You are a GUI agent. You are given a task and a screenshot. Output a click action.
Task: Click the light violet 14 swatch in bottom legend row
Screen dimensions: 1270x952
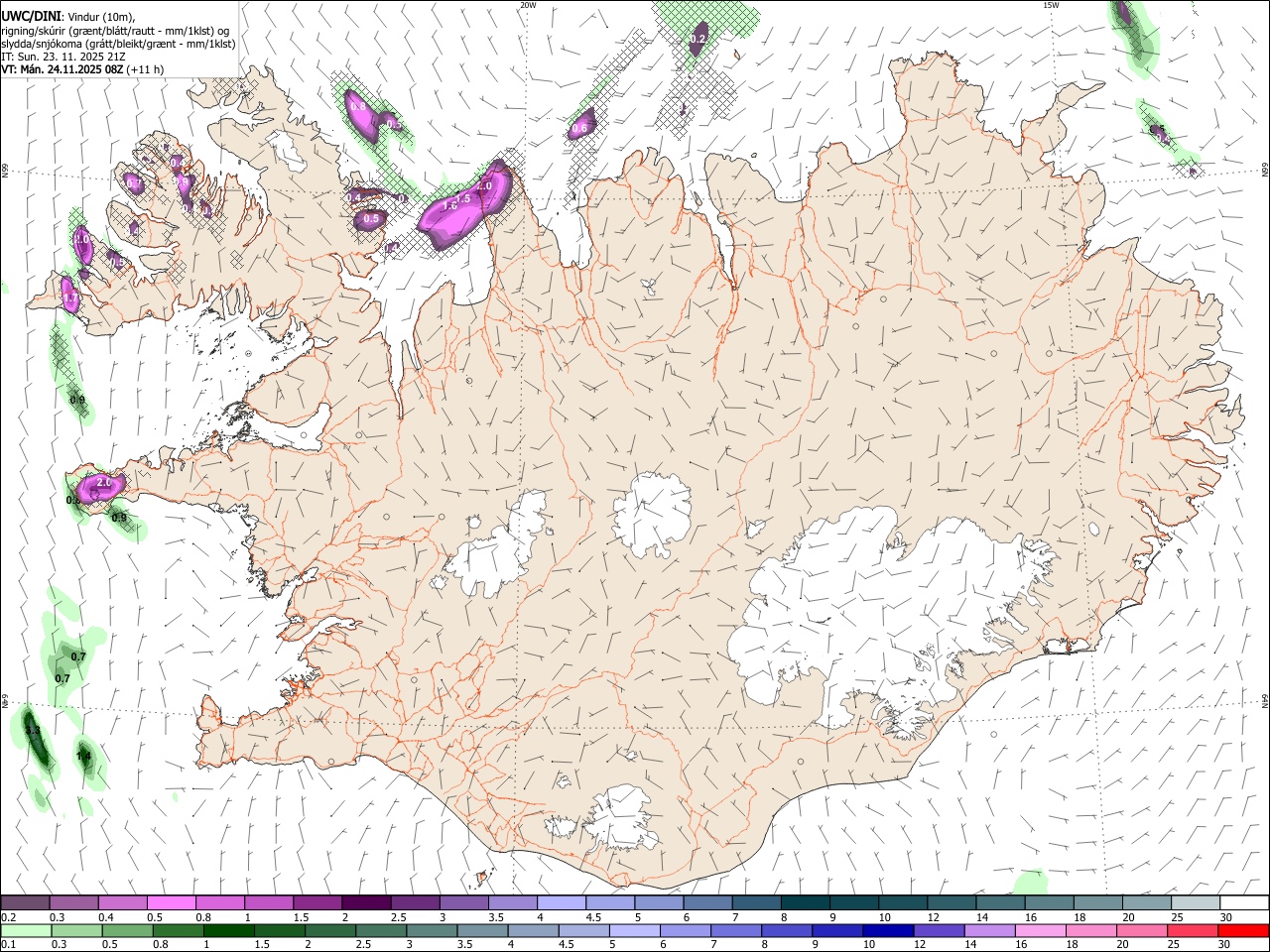(989, 930)
